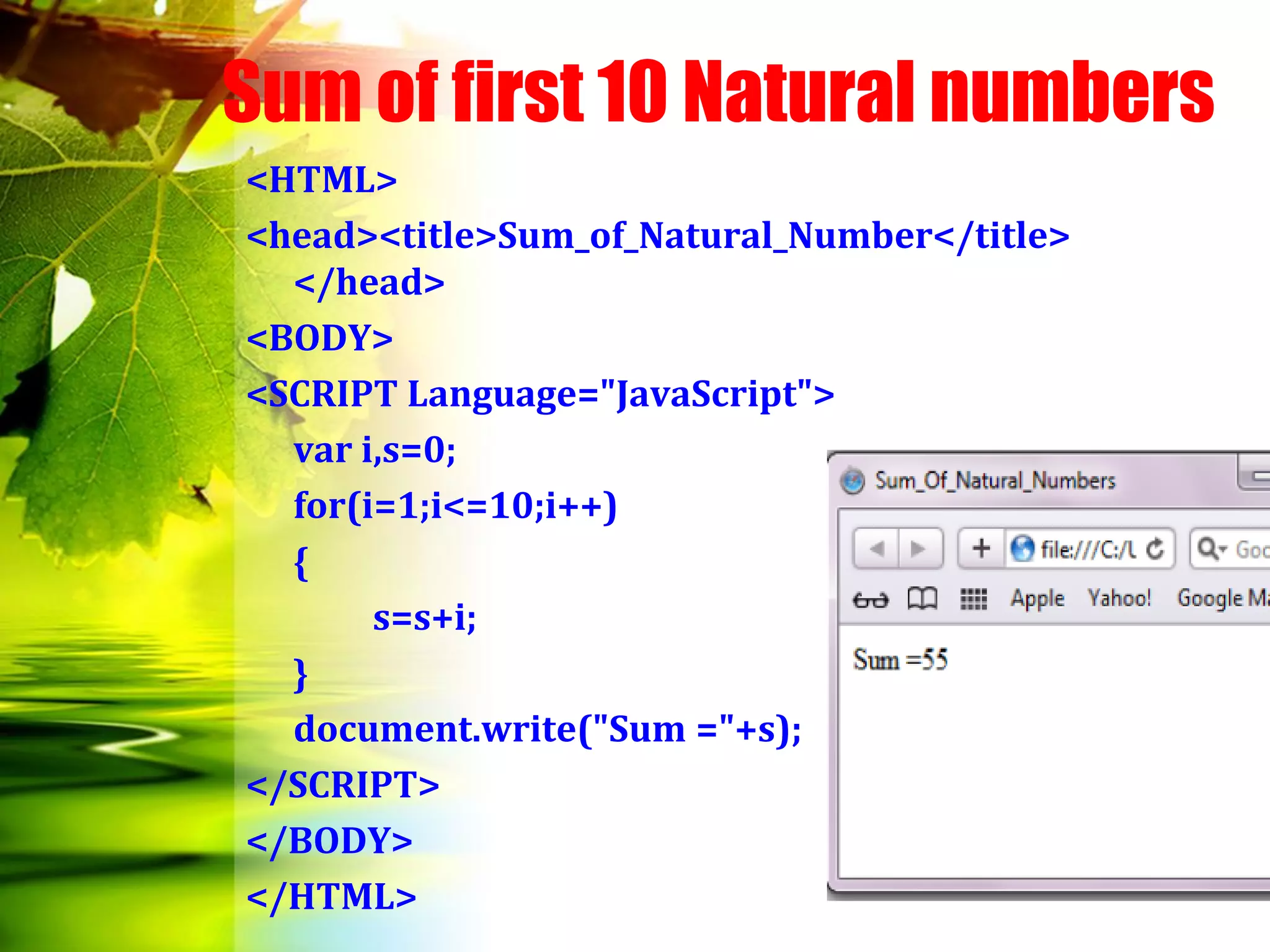Open the Yahoo! bookmark link
Viewport: 1270px width, 952px height.
point(1119,598)
